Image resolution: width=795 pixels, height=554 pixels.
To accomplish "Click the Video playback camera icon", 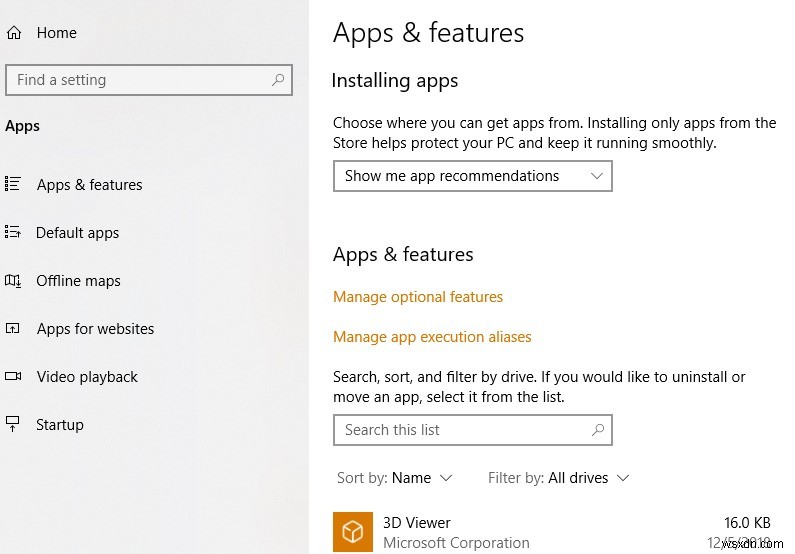I will (x=13, y=376).
